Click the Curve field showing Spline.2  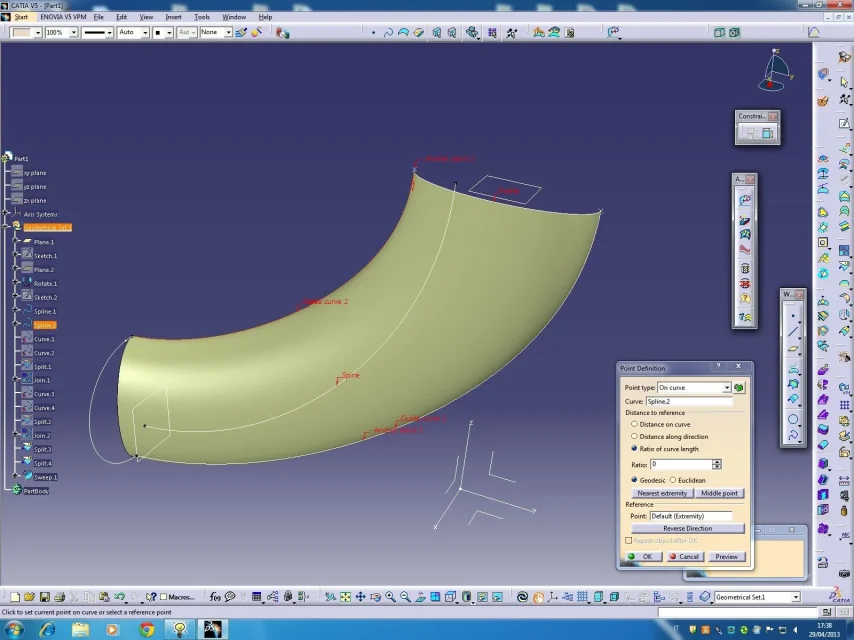[689, 401]
